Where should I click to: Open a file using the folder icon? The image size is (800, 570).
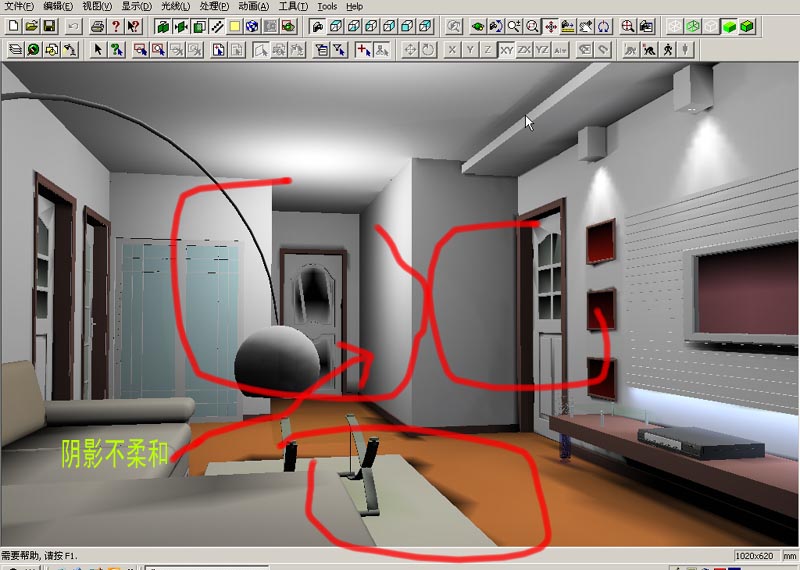point(32,26)
